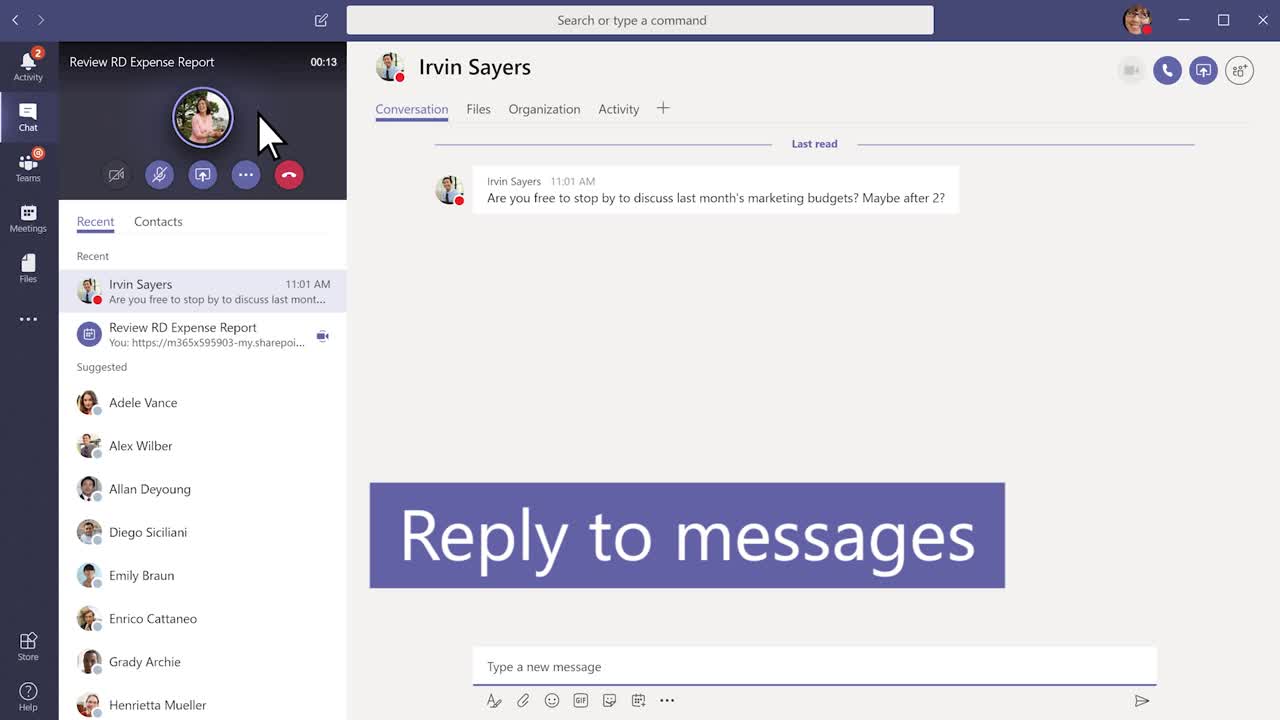Open the sticker picker
1280x720 pixels.
[609, 701]
